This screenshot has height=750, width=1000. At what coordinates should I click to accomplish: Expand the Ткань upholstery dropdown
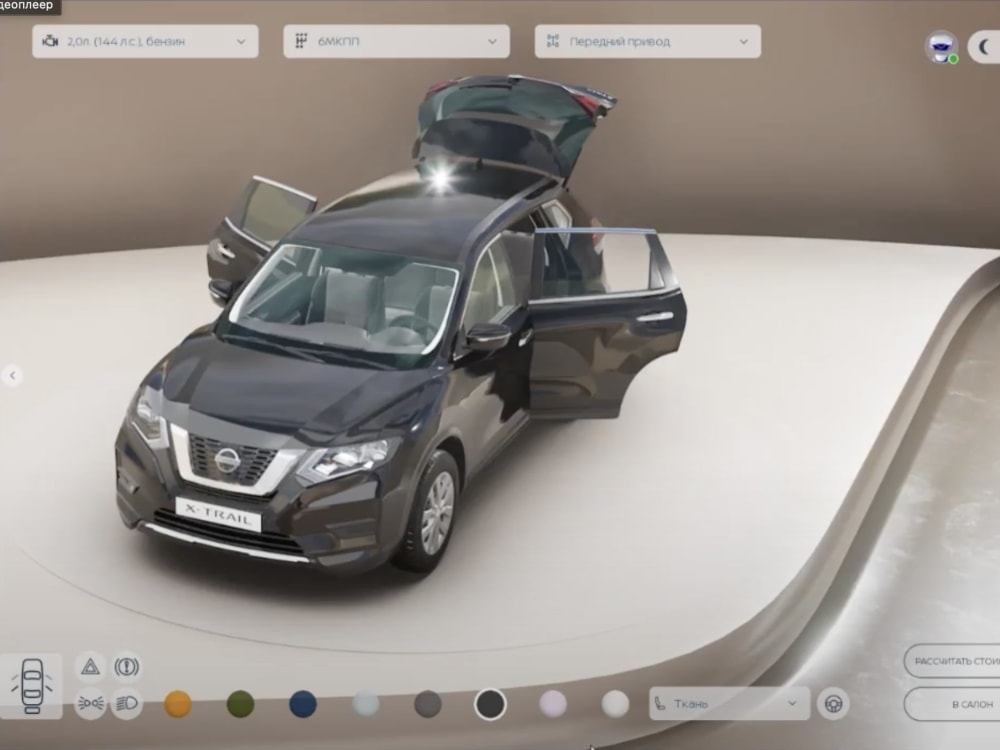click(729, 703)
